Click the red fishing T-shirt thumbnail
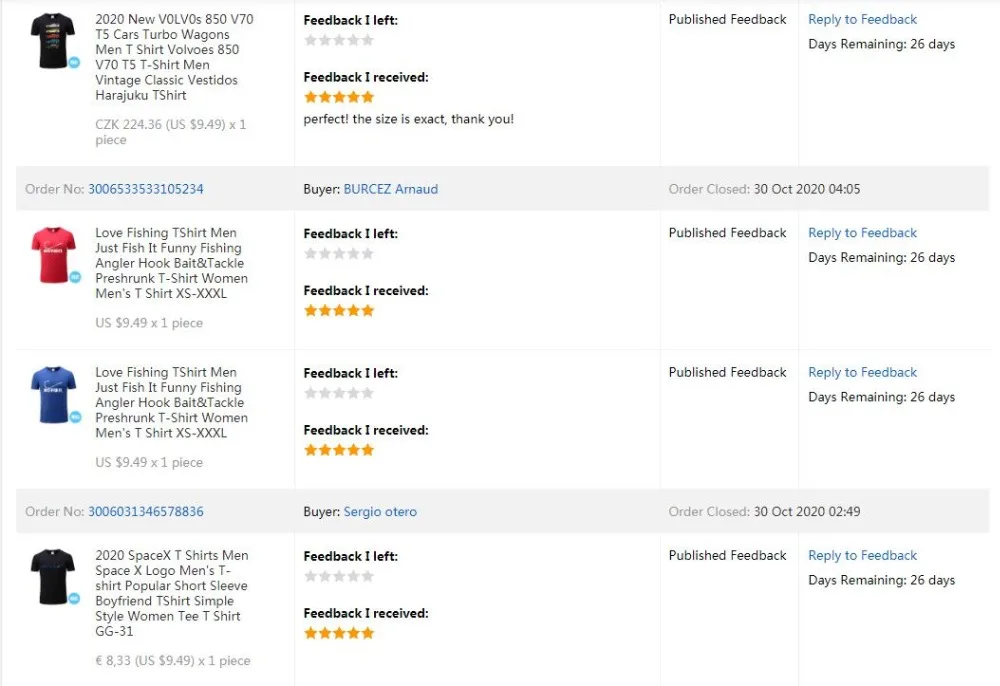The image size is (1000, 686). (52, 254)
